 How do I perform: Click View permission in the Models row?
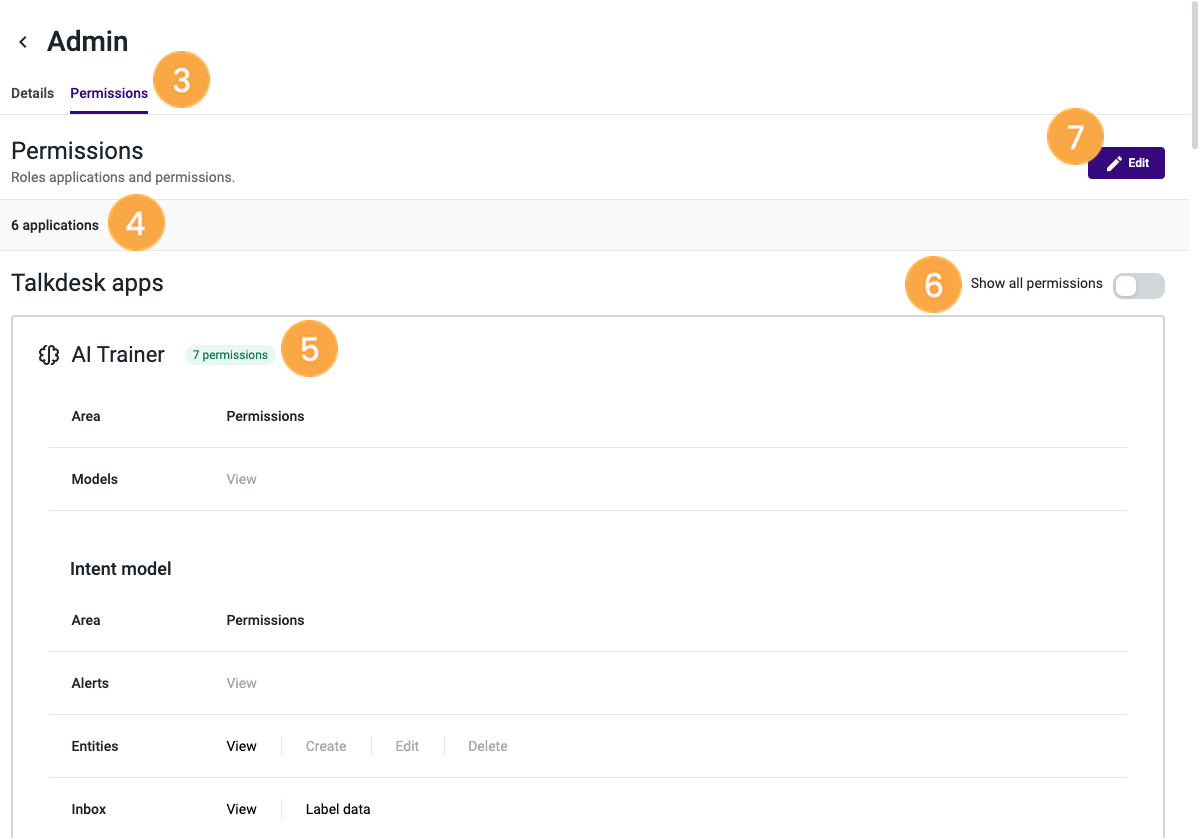(x=242, y=479)
